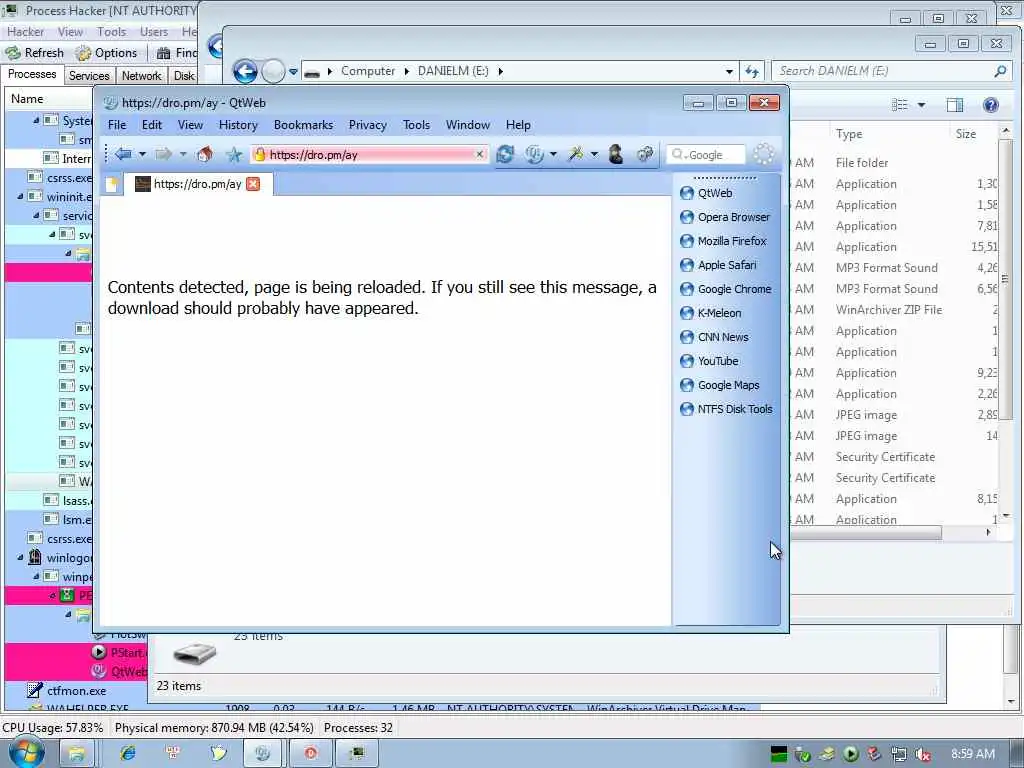Click the taskbar clock showing 8:59 AM

973,754
